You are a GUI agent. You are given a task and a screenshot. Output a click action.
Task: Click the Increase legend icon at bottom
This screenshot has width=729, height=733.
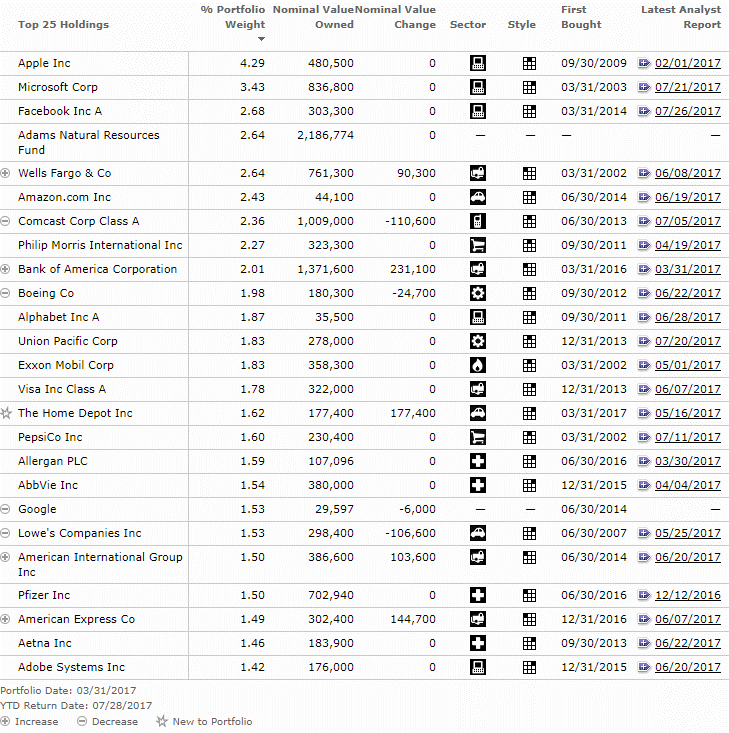[x=5, y=721]
